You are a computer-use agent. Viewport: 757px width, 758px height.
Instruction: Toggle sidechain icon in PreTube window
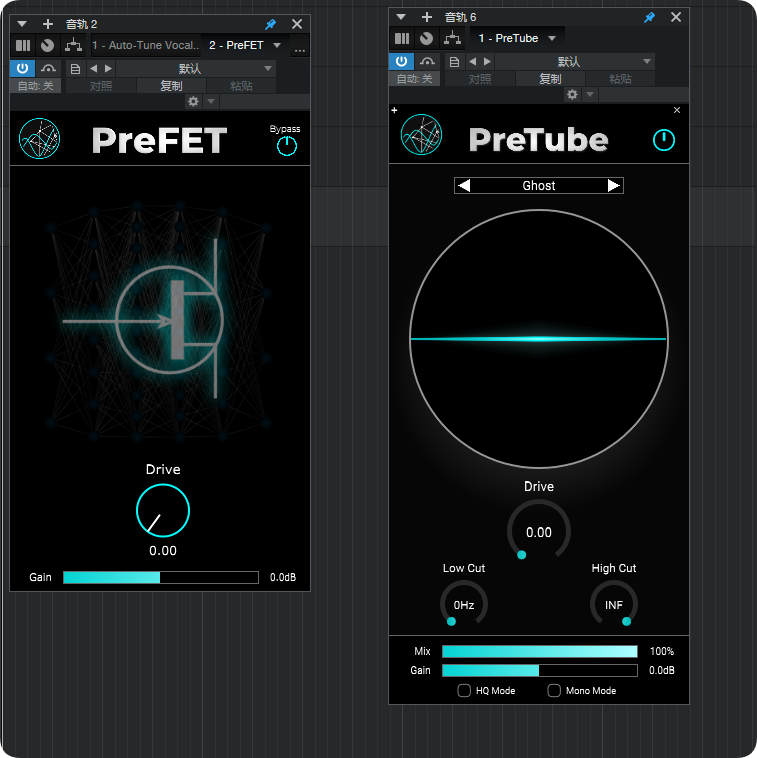click(427, 61)
